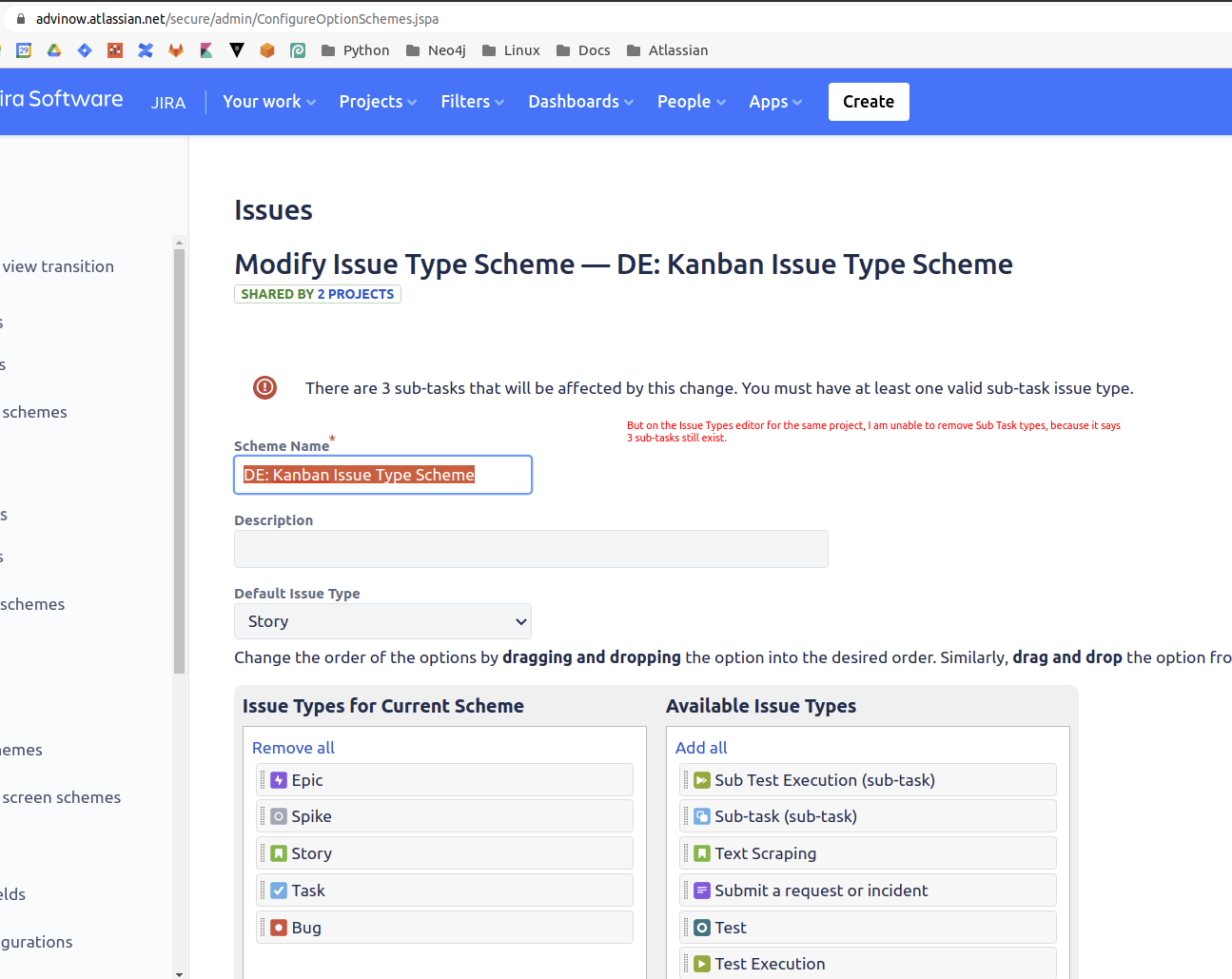Image resolution: width=1232 pixels, height=979 pixels.
Task: Click the Sub-task (sub-task) type icon
Action: (702, 816)
